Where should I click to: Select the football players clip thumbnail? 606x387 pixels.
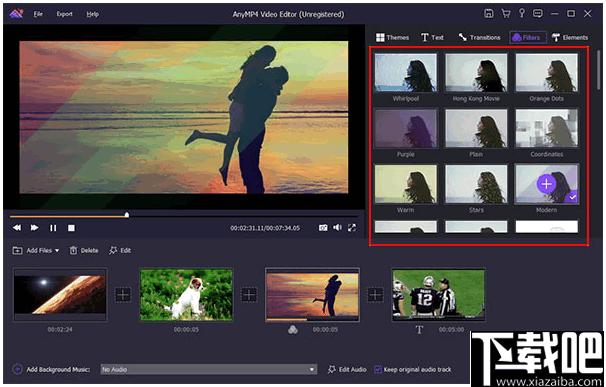click(439, 295)
